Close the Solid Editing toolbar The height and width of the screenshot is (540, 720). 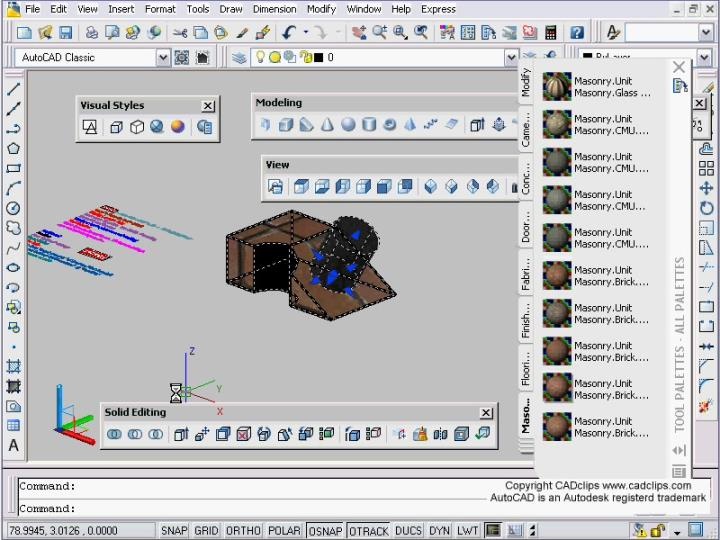486,413
